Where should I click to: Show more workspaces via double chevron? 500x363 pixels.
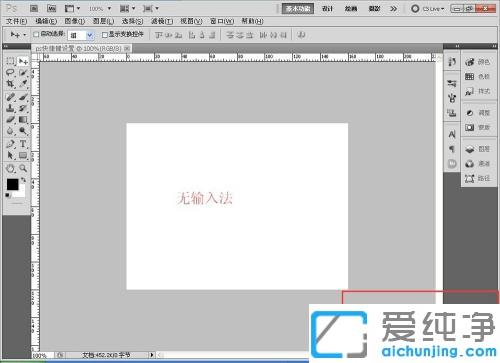394,9
